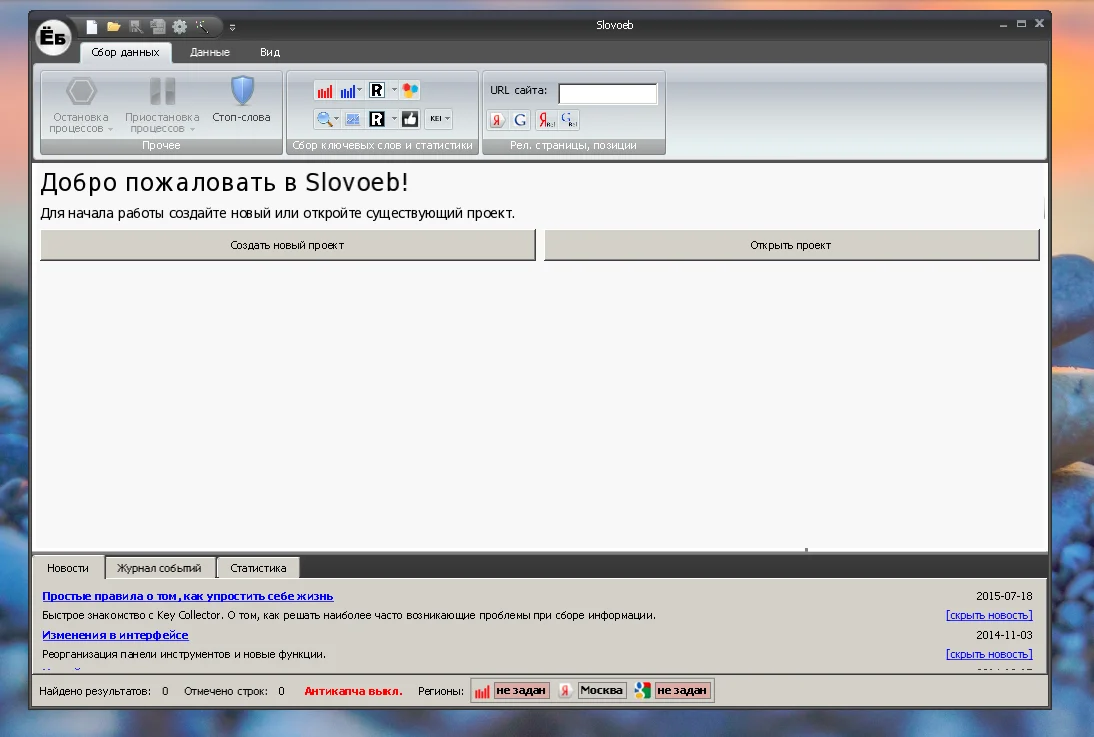1094x737 pixels.
Task: Click the Остановка процессов hexagon icon
Action: (x=81, y=91)
